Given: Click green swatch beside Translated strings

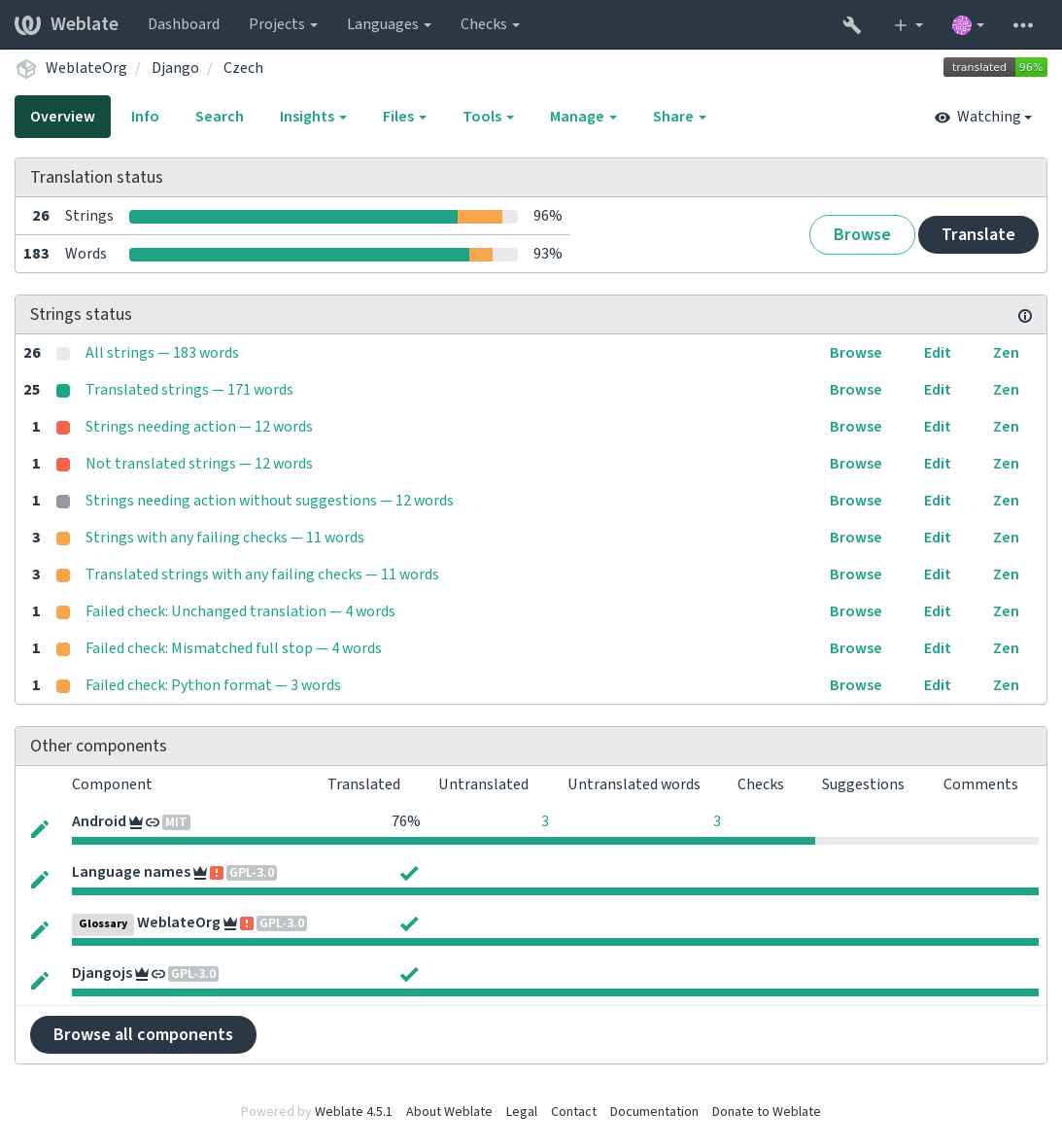Looking at the screenshot, I should click(63, 391).
